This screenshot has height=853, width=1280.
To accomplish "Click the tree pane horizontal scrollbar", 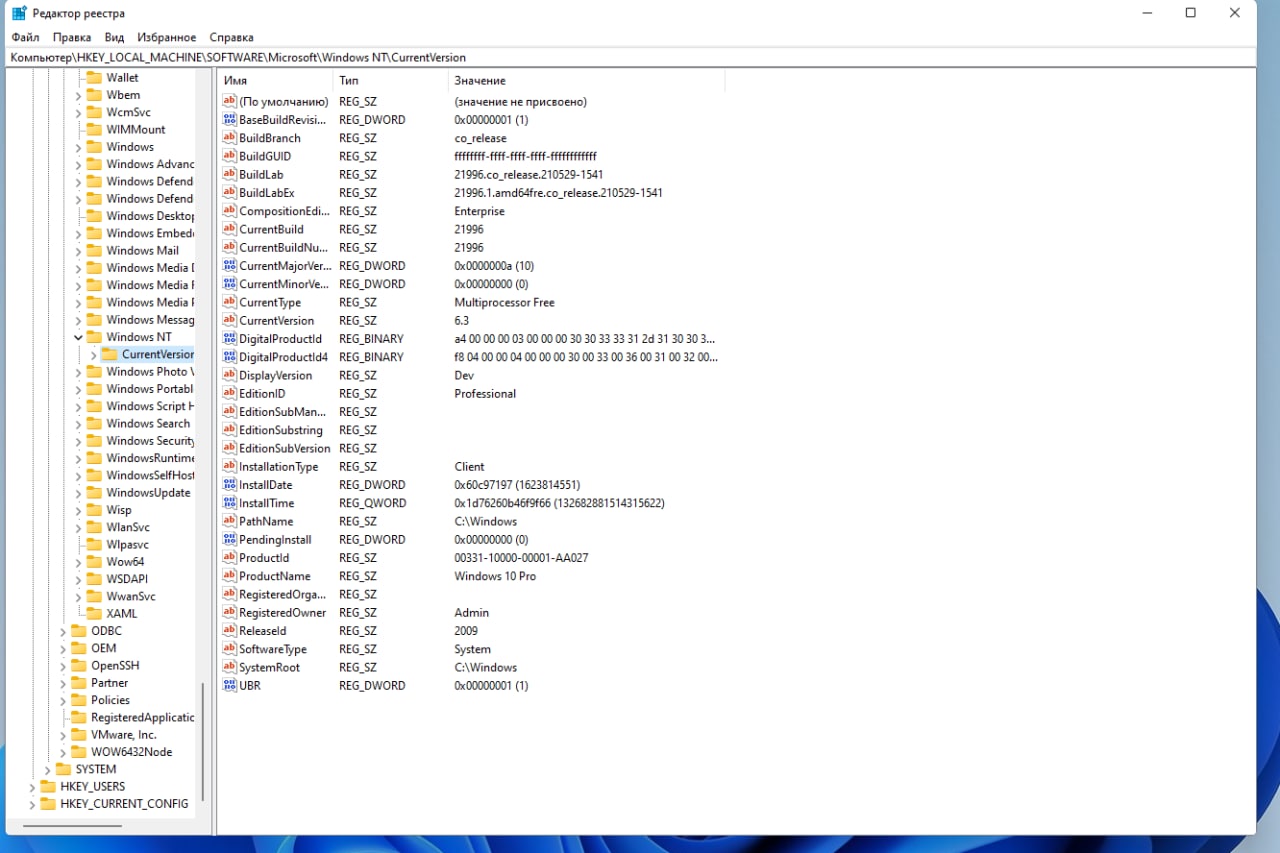I will (x=72, y=826).
